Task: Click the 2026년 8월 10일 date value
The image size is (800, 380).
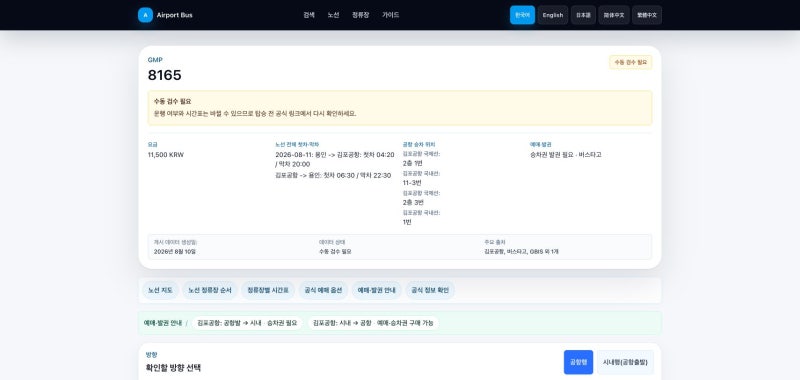Action: click(174, 251)
